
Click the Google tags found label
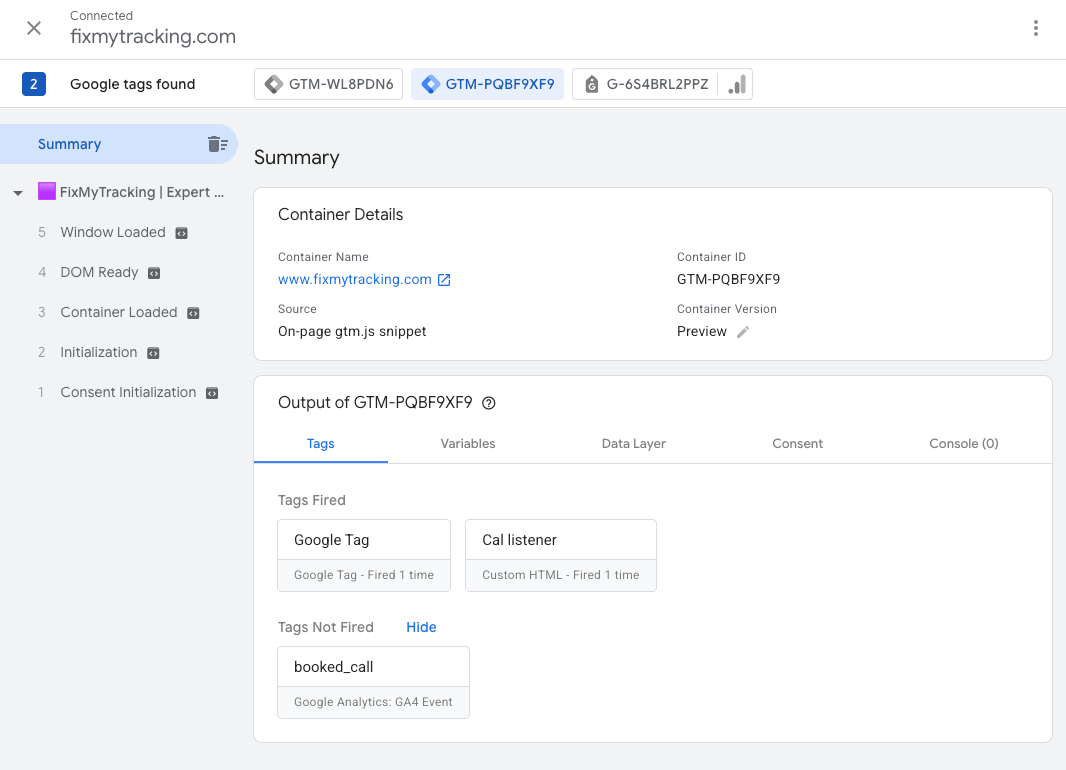click(133, 84)
